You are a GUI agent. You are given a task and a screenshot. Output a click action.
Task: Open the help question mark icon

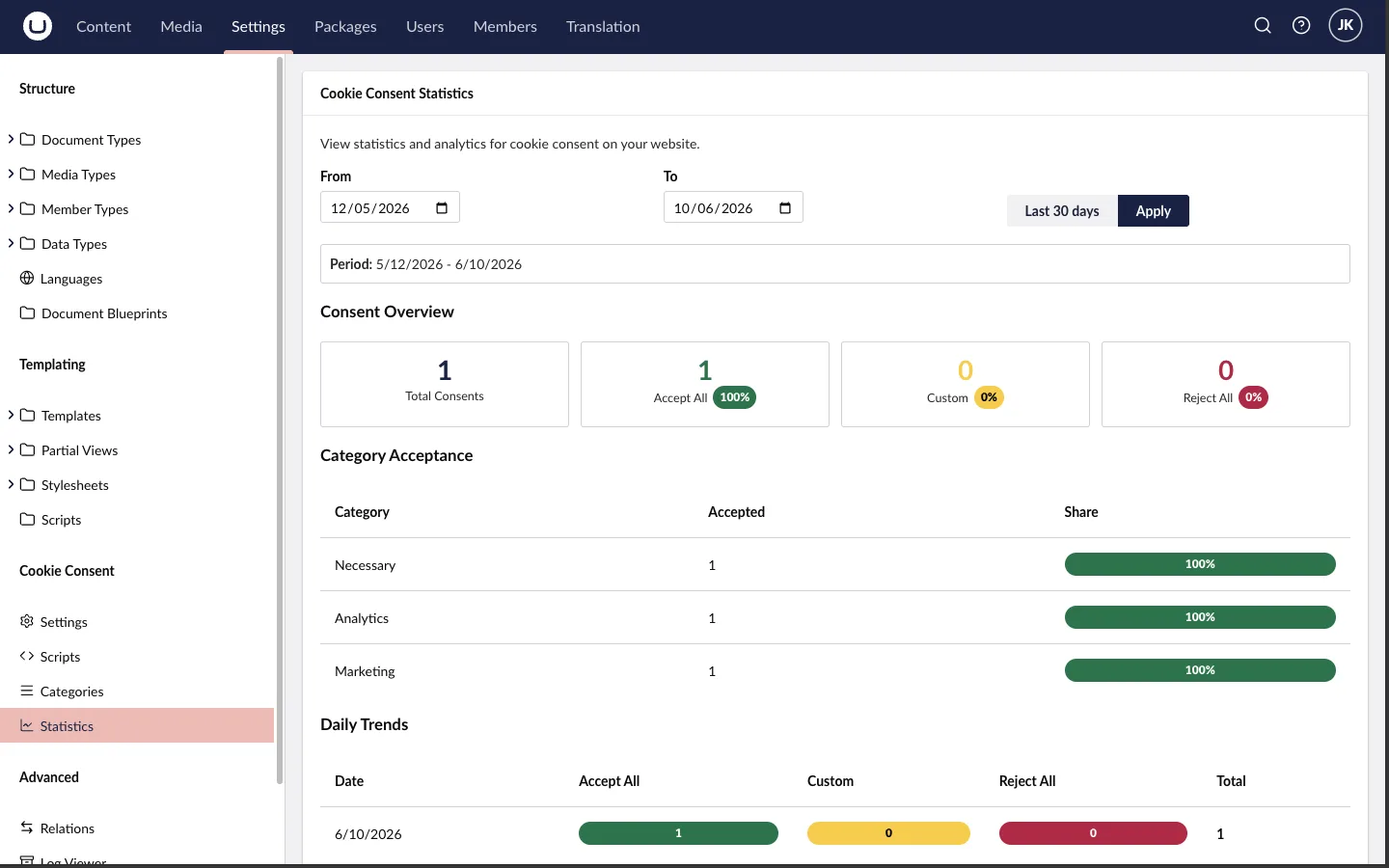1301,26
